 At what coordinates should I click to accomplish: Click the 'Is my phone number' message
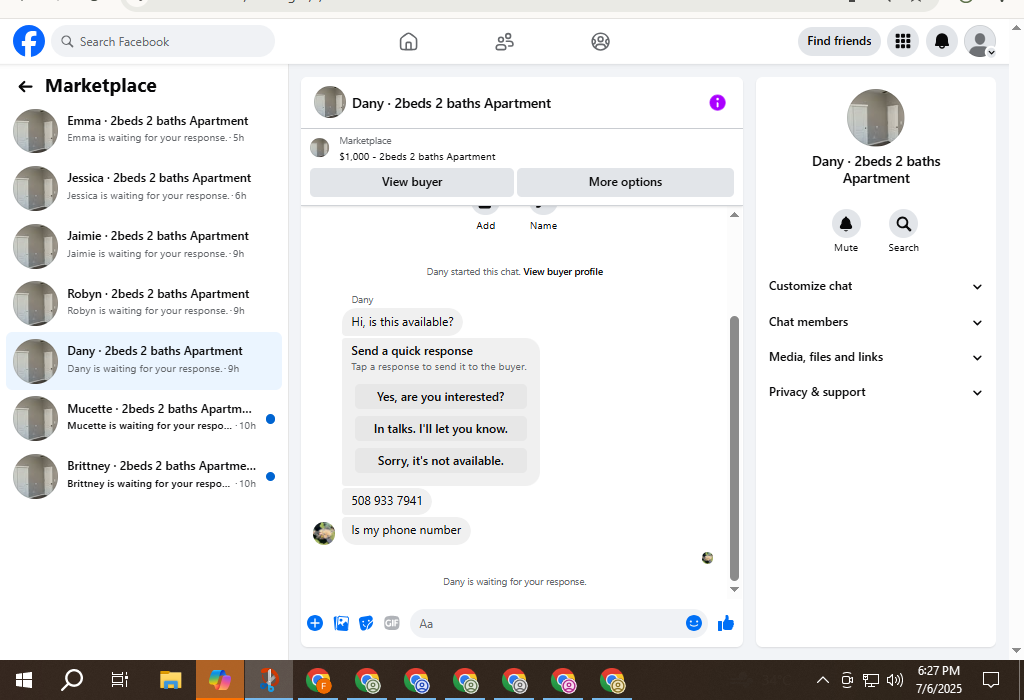point(406,530)
